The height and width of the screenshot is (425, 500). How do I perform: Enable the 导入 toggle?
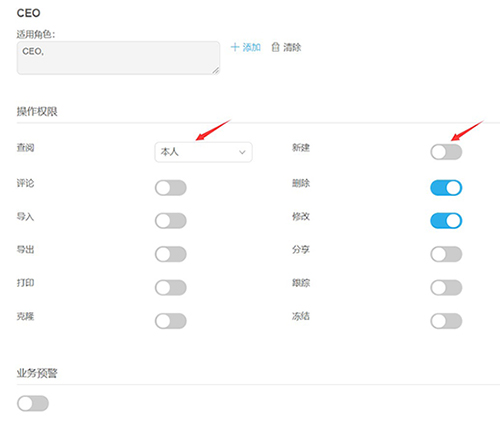point(170,221)
